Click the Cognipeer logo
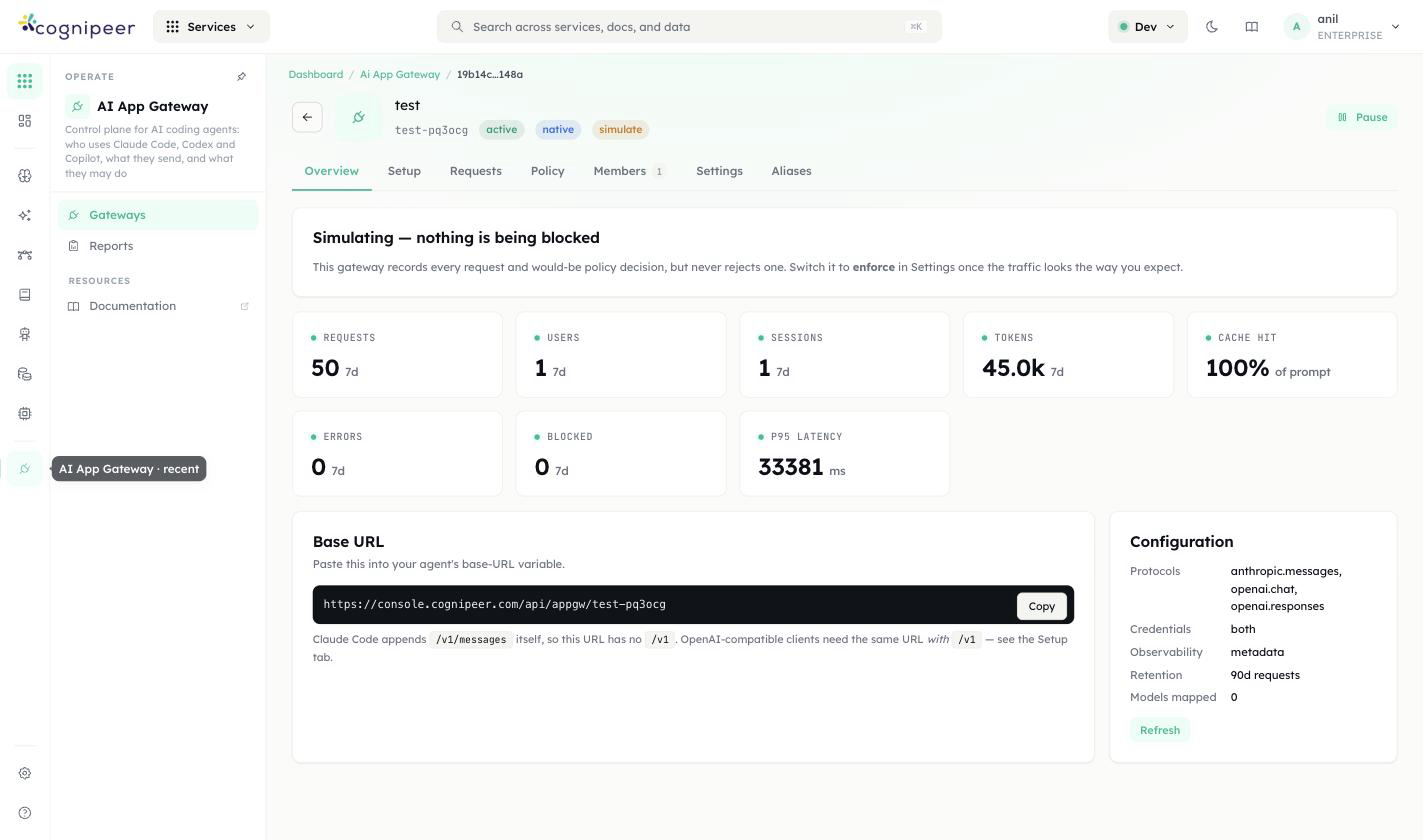 [76, 27]
